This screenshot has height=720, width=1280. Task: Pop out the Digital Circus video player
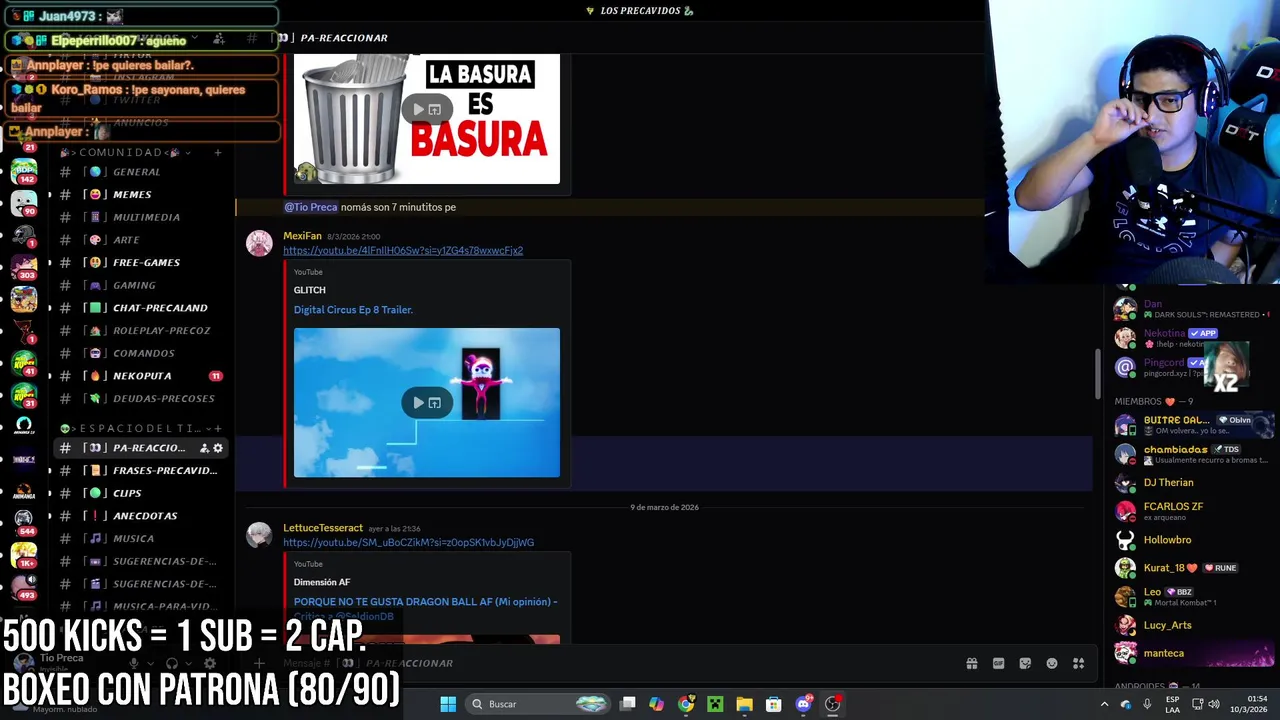(435, 402)
